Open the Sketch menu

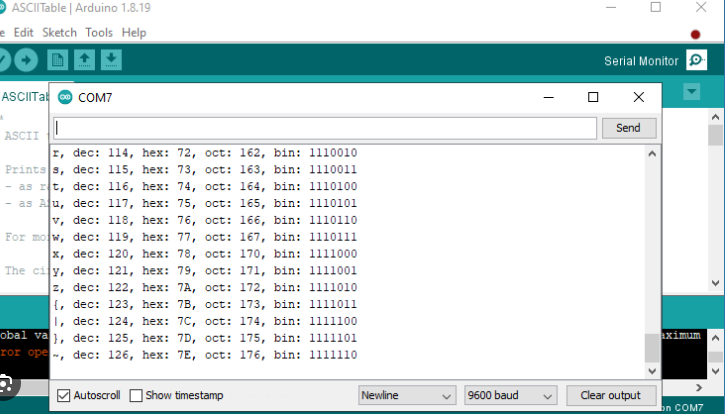(x=59, y=32)
